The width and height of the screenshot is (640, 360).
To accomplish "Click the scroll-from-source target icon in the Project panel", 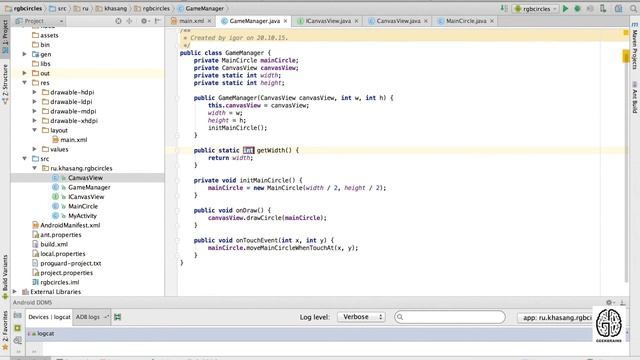I will 118,21.
